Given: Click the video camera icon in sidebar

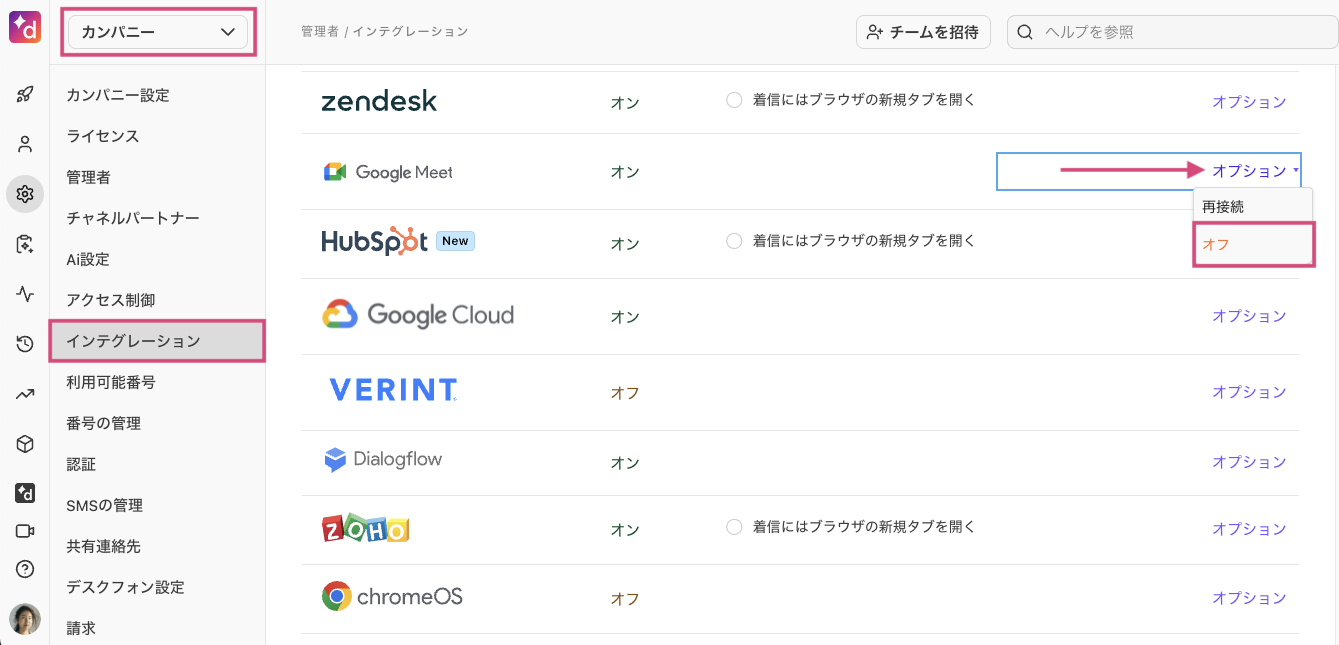Looking at the screenshot, I should click(x=25, y=531).
